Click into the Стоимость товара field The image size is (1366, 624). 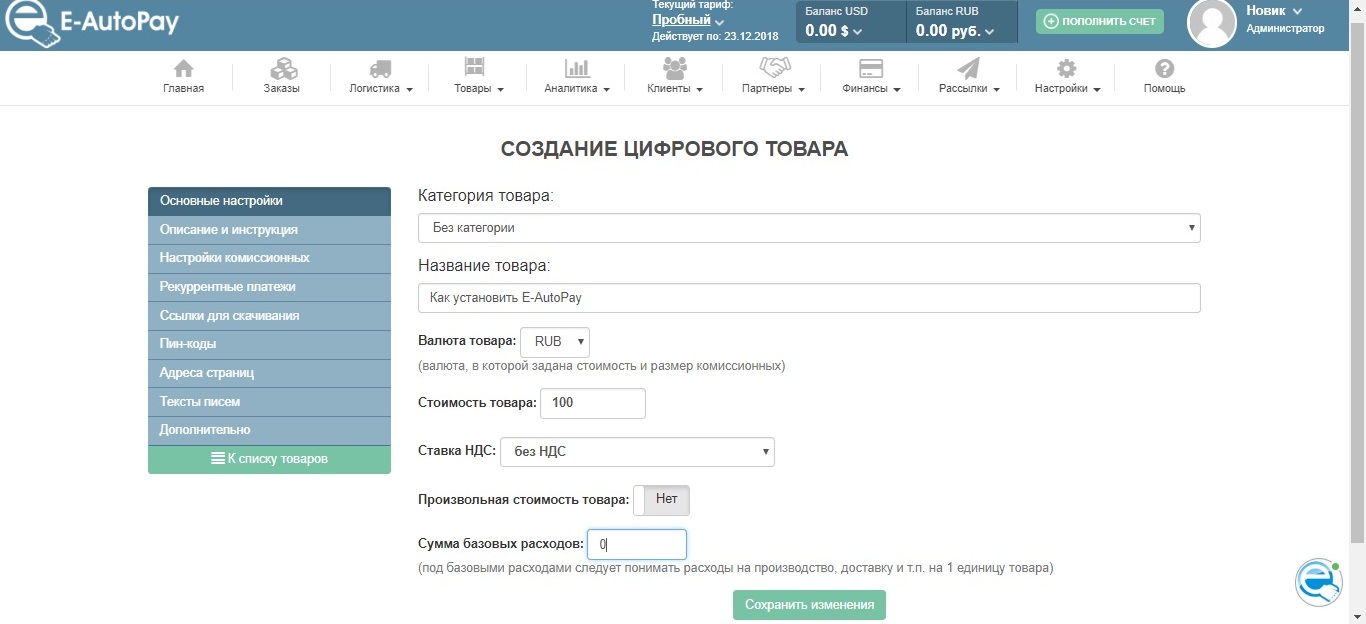tap(592, 403)
